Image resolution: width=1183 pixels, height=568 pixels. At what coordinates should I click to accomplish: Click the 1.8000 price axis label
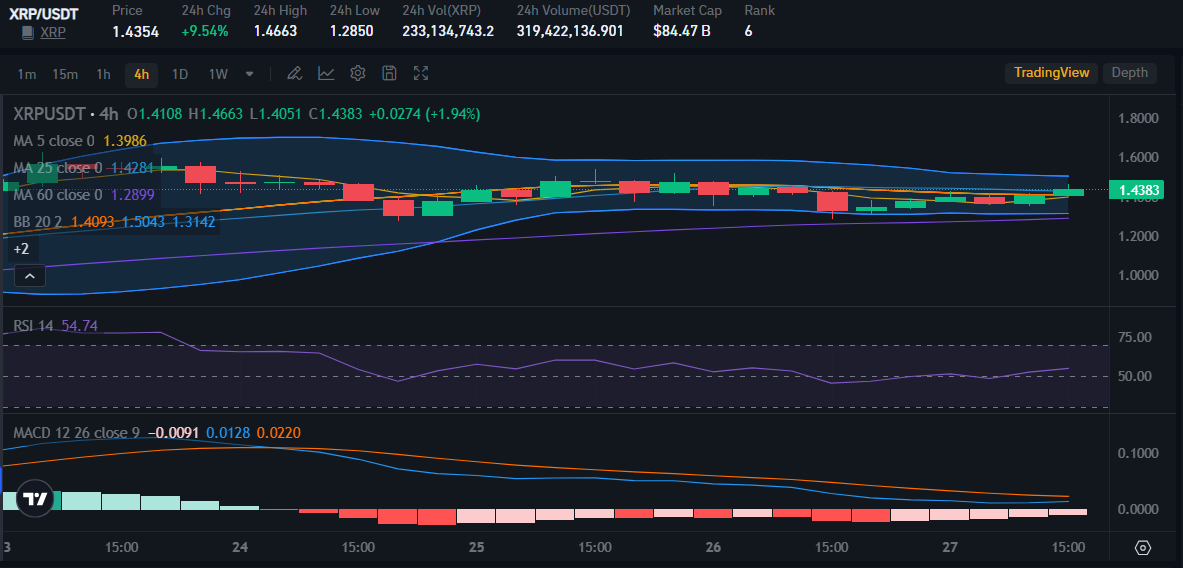1138,118
